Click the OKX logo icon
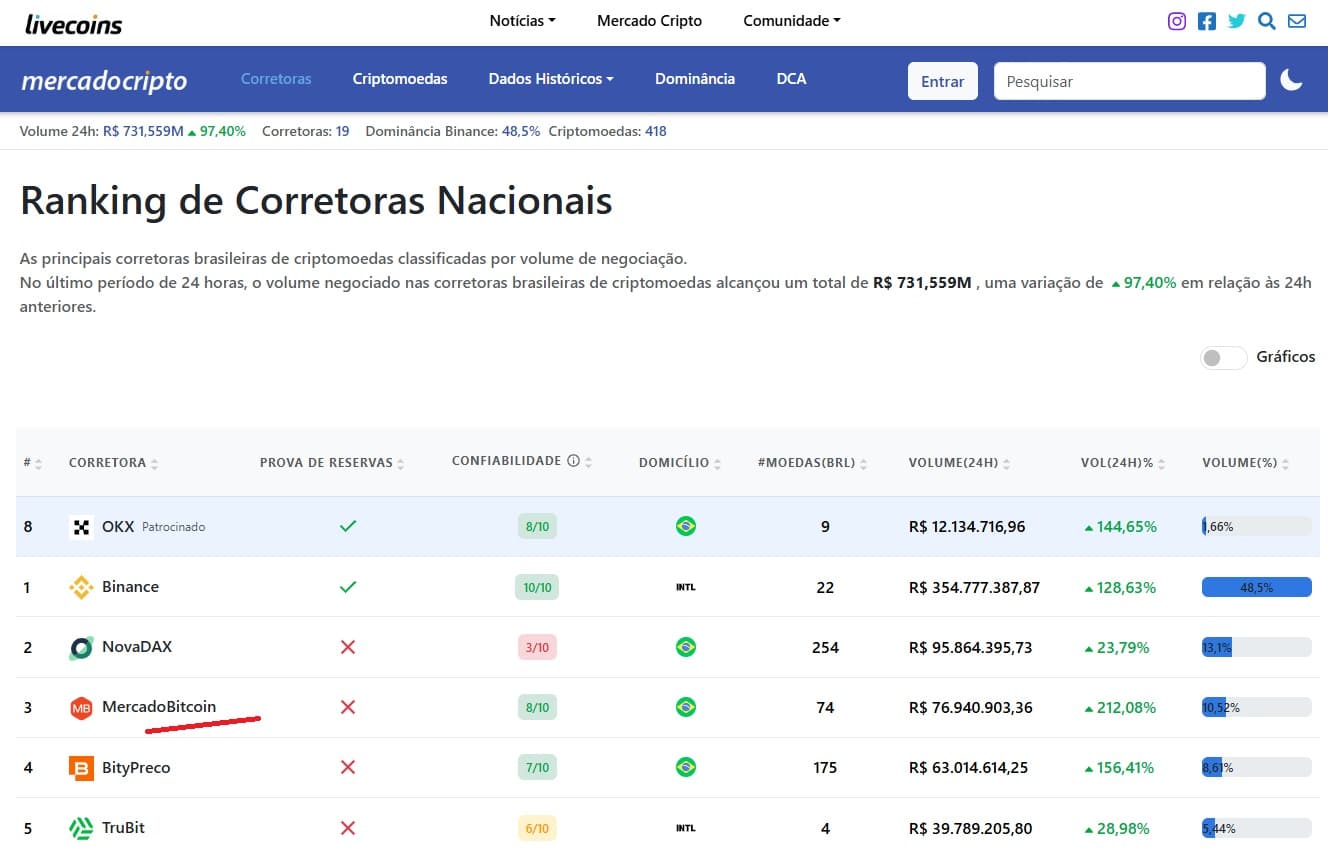Image resolution: width=1328 pixels, height=854 pixels. pyautogui.click(x=81, y=526)
